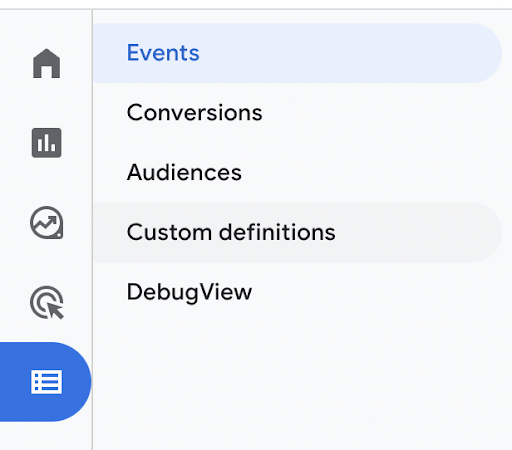Go to the Audiences menu item
The width and height of the screenshot is (512, 450).
[297, 172]
